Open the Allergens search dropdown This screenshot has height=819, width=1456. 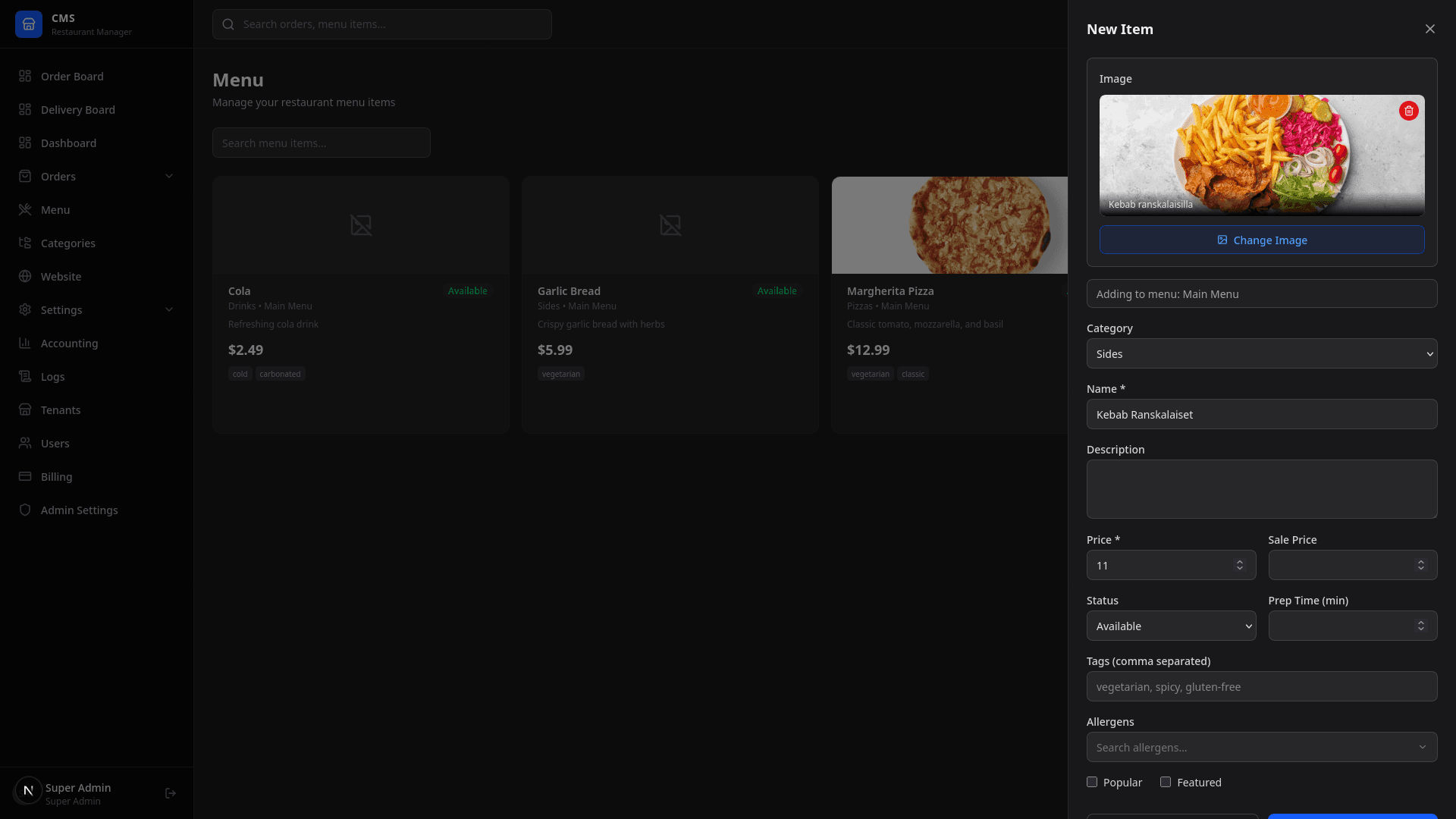1262,747
